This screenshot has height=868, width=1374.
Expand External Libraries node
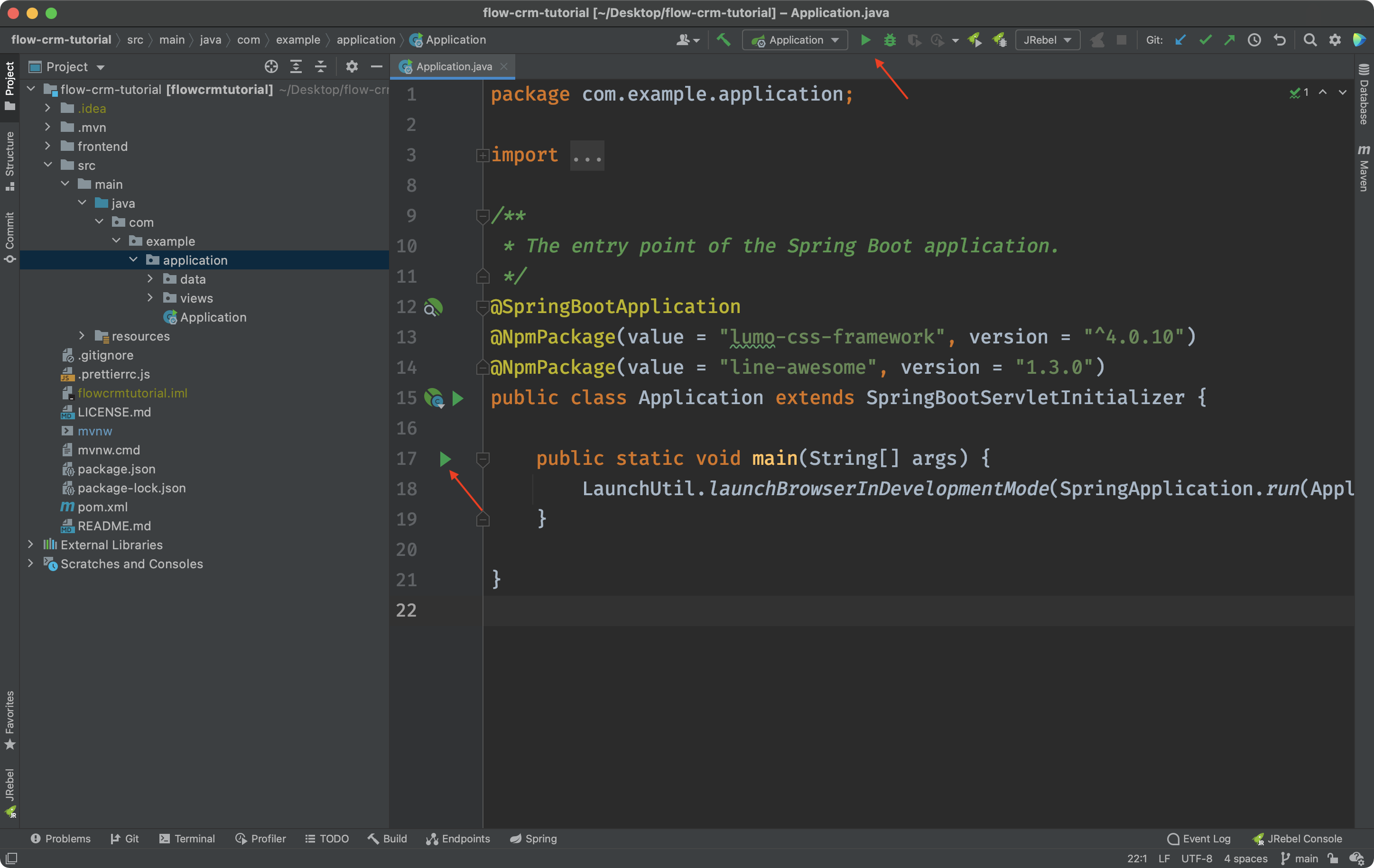31,545
